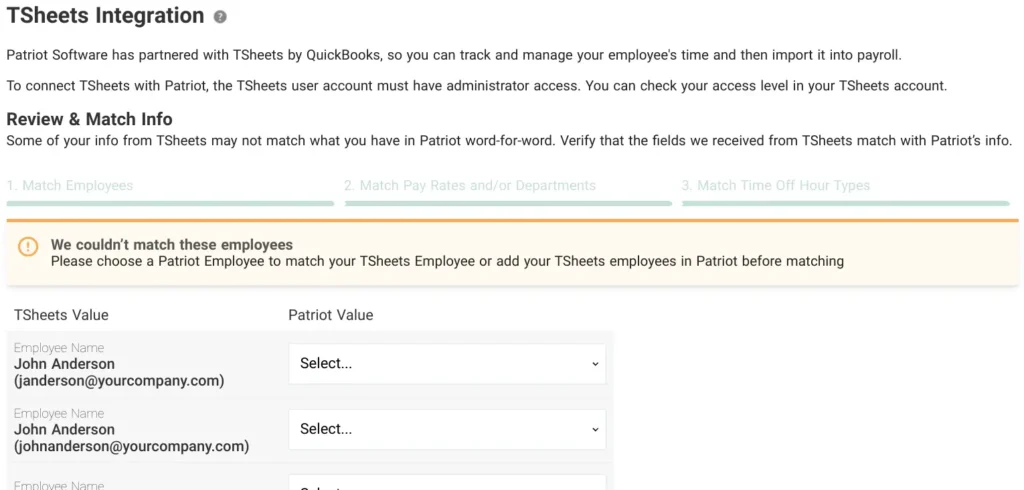Go to step 2. Match Pay Rates and/or Departments
Viewport: 1024px width, 490px height.
pyautogui.click(x=470, y=186)
